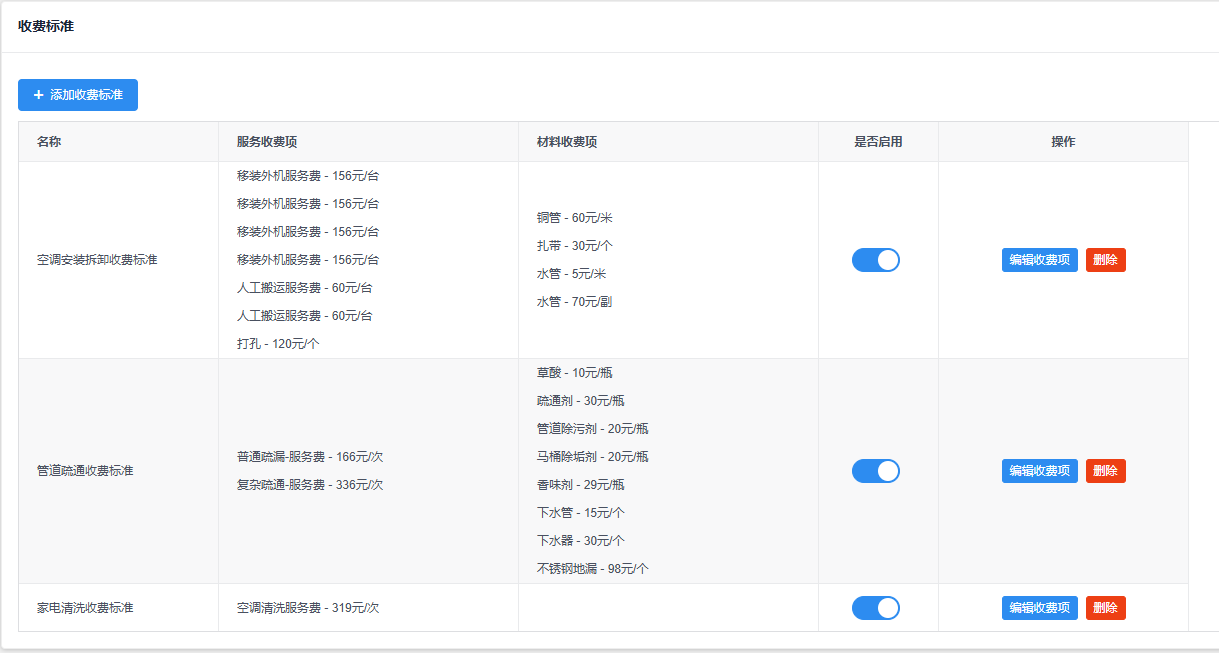Click 删除 for 家电清洗收费标准
Viewport: 1219px width, 653px height.
pyautogui.click(x=1105, y=608)
